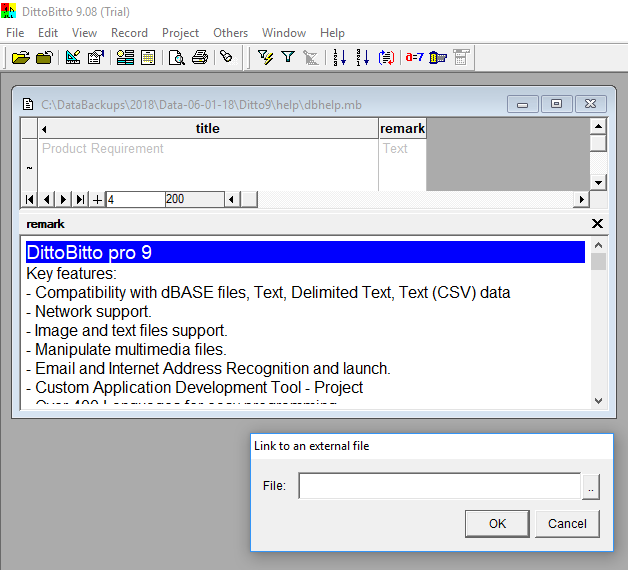The width and height of the screenshot is (628, 570).
Task: Click the quick filter lightning icon
Action: [265, 58]
